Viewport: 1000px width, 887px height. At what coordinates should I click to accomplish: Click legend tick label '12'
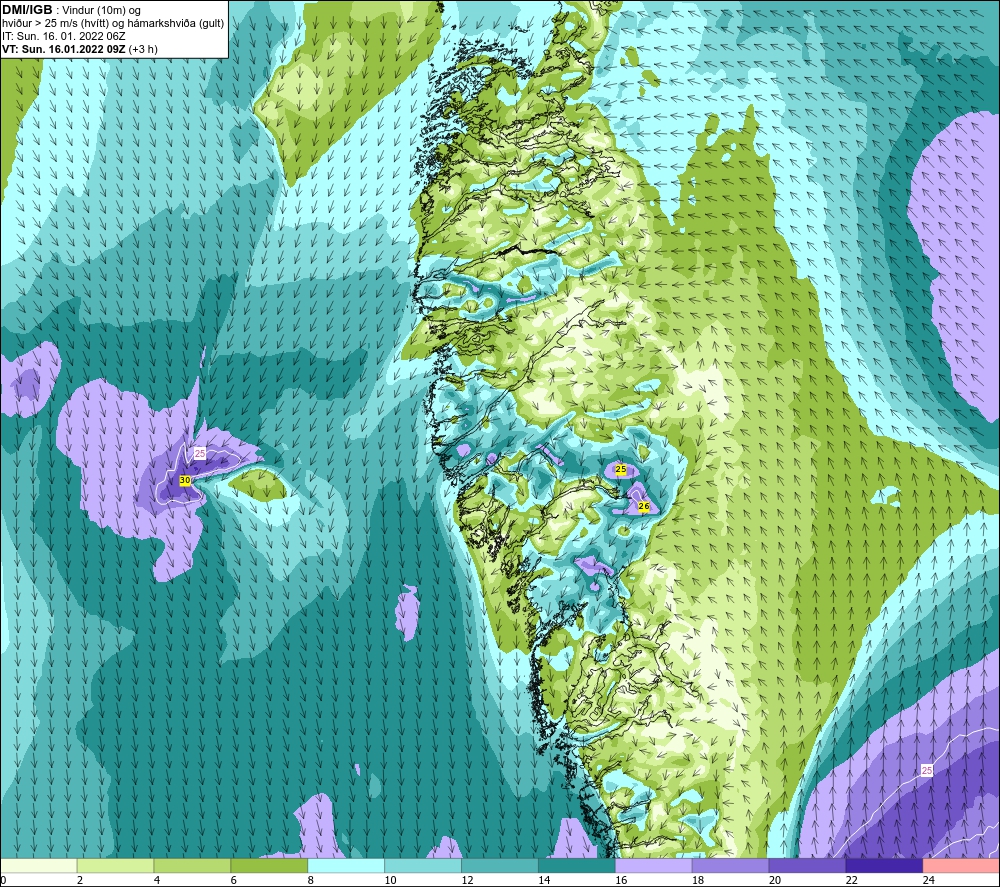coord(467,880)
